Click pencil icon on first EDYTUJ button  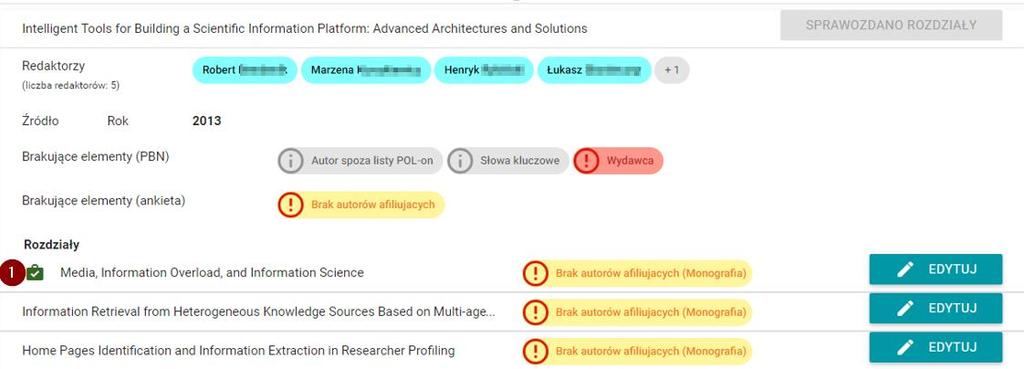point(905,270)
